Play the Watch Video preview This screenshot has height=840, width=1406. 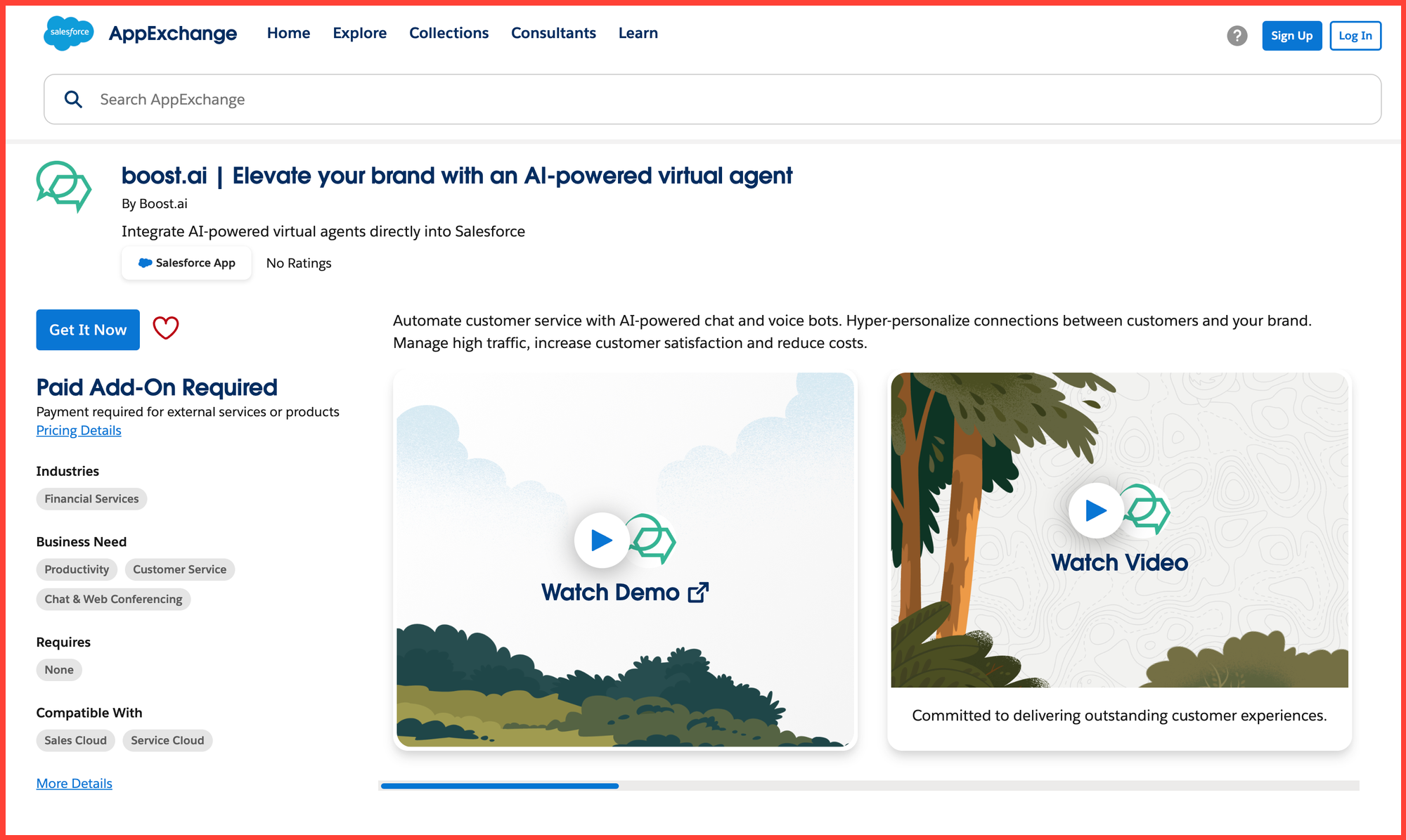pos(1095,510)
